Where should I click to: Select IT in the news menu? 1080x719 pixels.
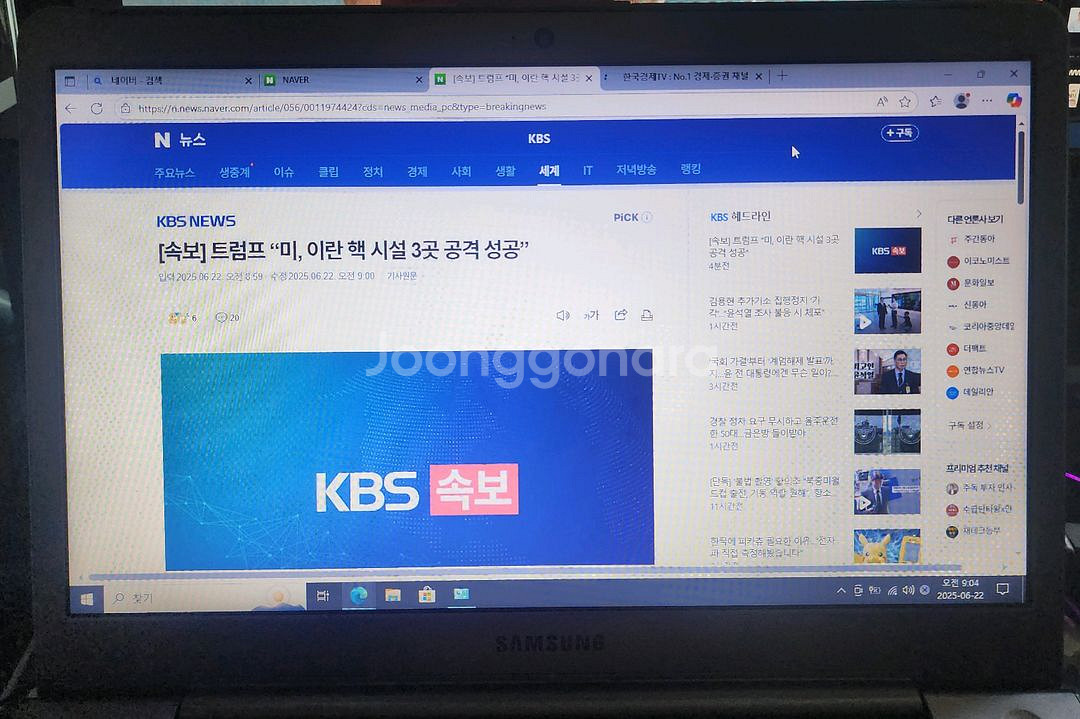(x=588, y=171)
